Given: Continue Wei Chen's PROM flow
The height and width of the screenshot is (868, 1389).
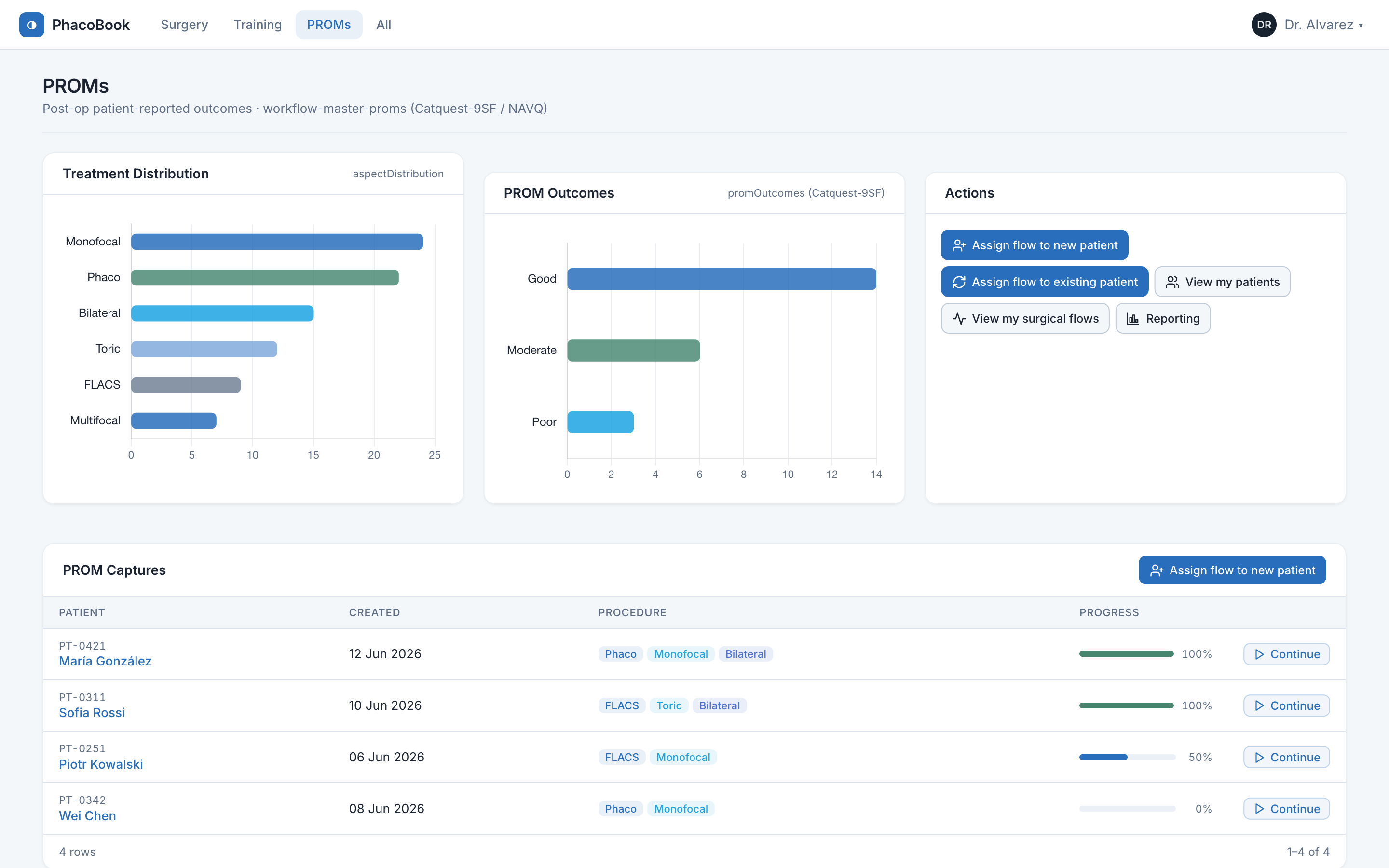Looking at the screenshot, I should (1286, 809).
